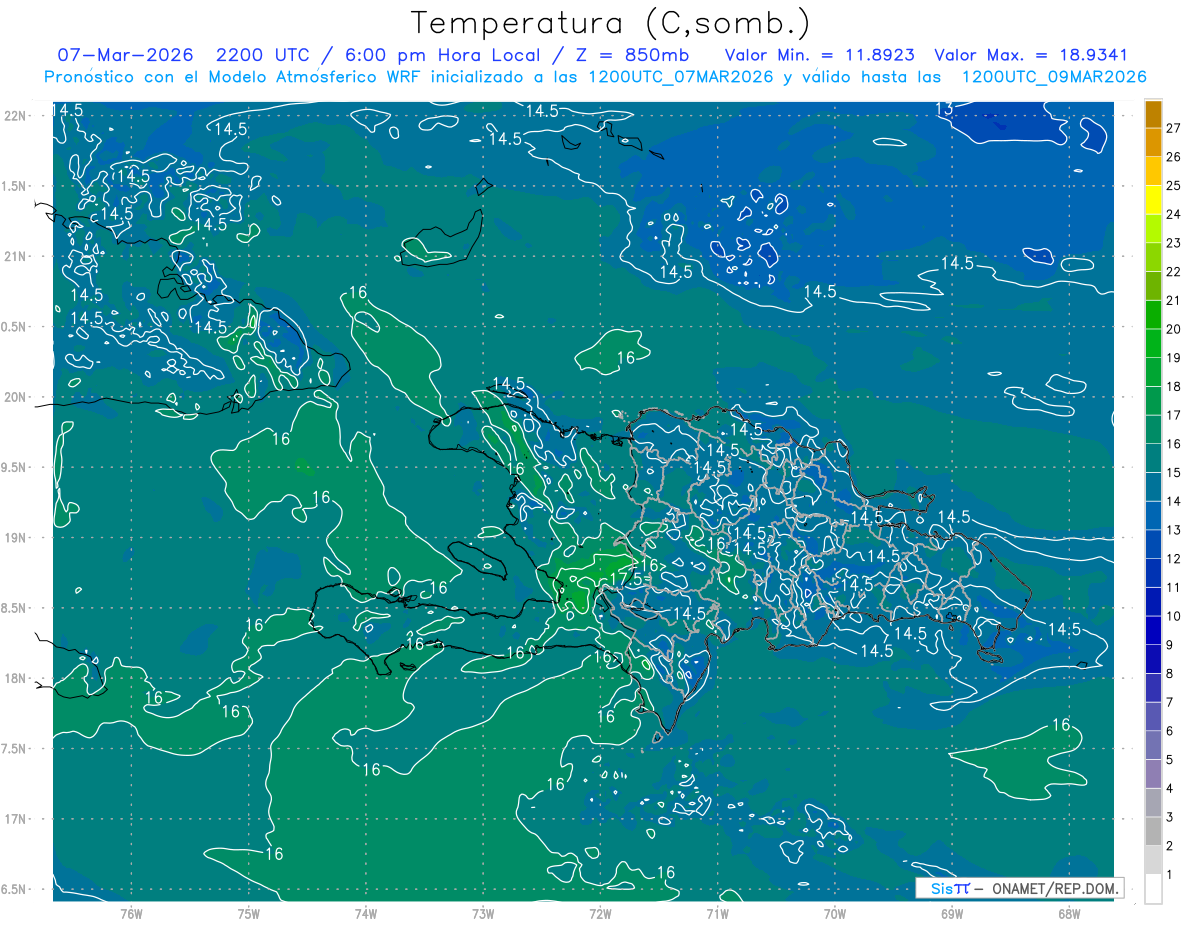1200x927 pixels.
Task: Pick the yellow legend swatch between 24 and 25
Action: coord(1153,200)
